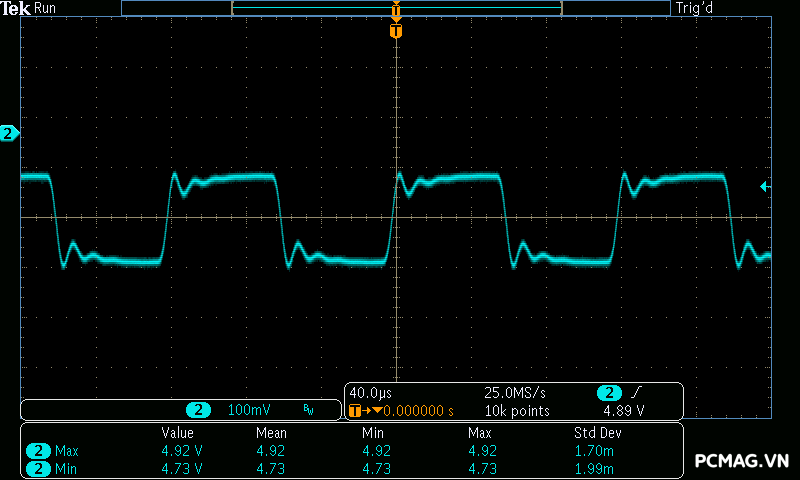Select the channel 2 badge beside 100mV
The image size is (800, 480).
[x=200, y=410]
